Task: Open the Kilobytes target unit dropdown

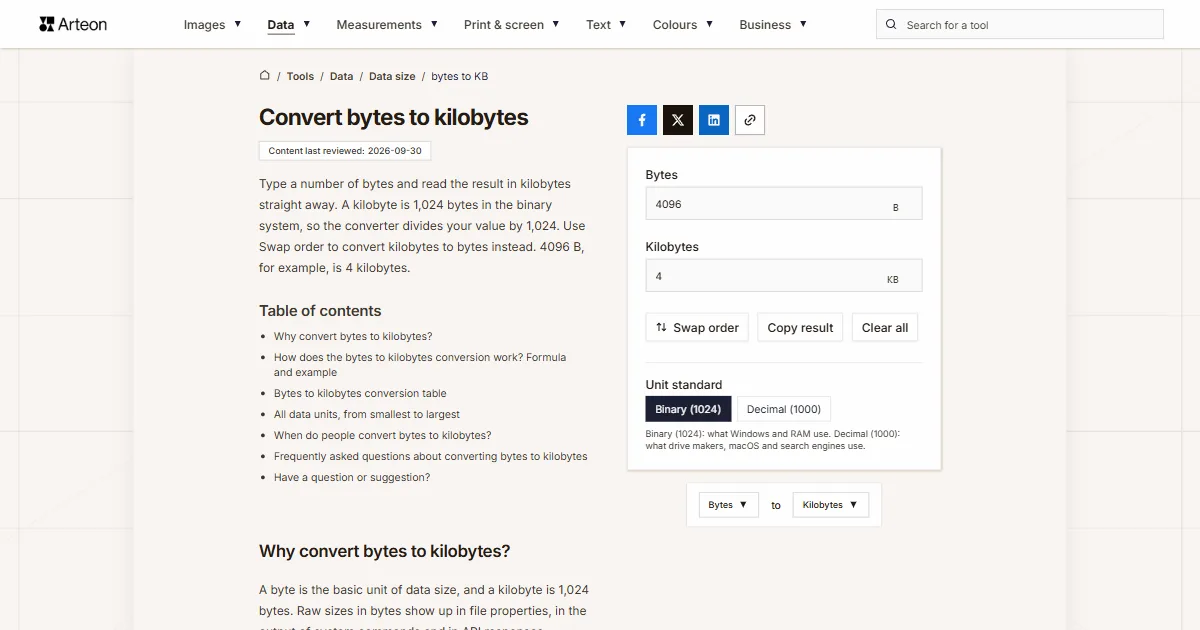Action: tap(830, 505)
